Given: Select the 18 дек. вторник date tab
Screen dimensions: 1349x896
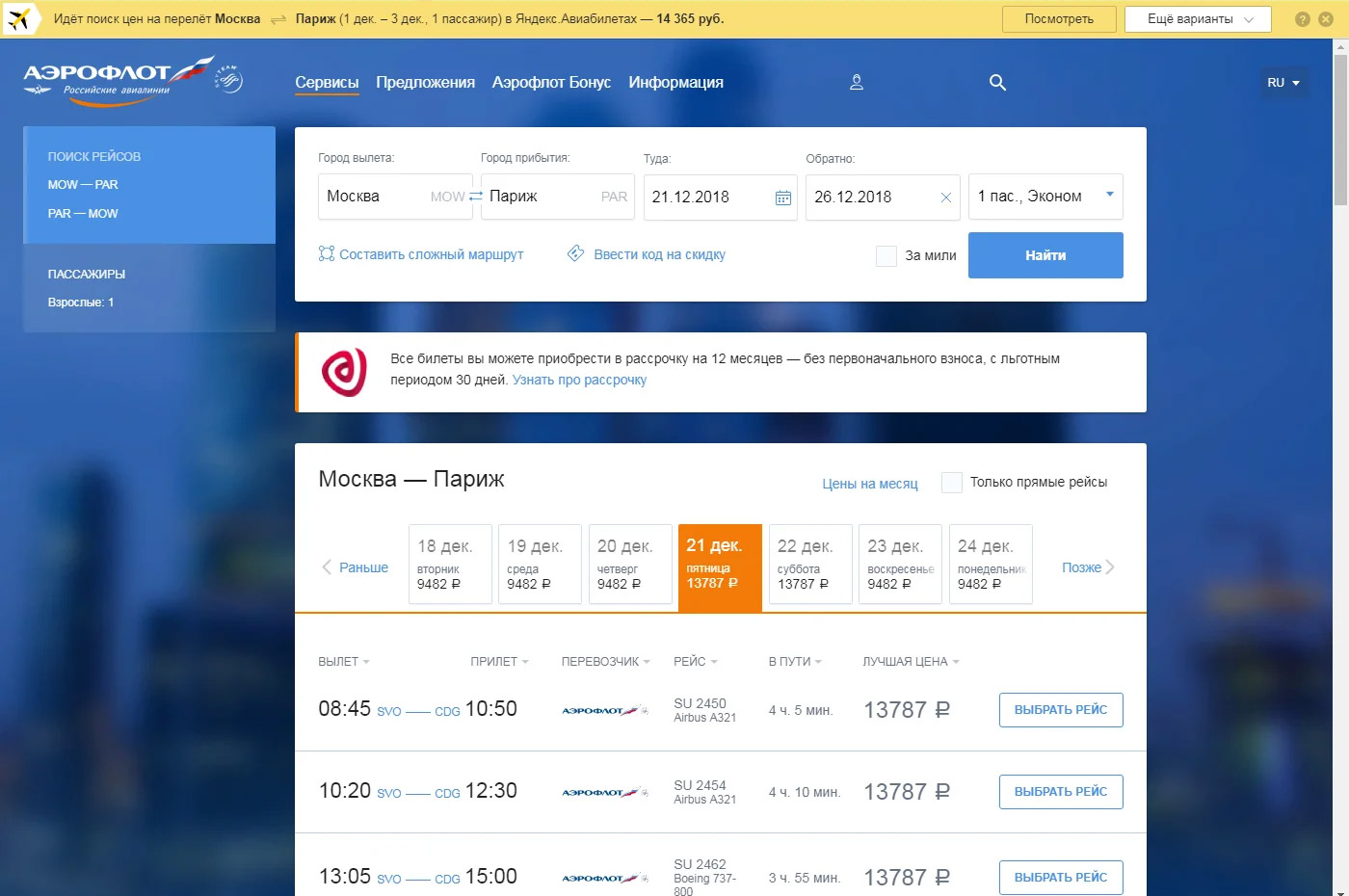Looking at the screenshot, I should [x=450, y=564].
